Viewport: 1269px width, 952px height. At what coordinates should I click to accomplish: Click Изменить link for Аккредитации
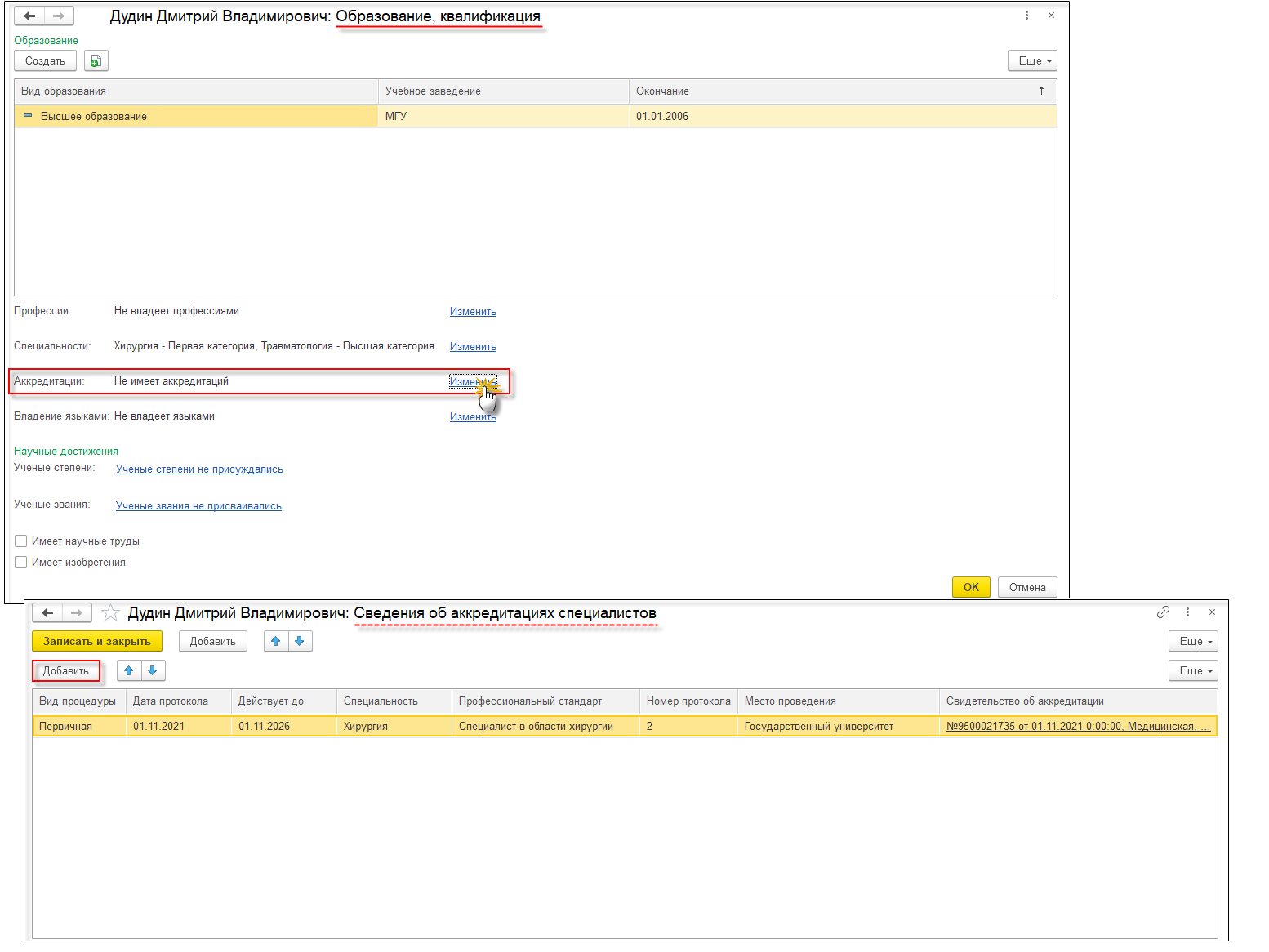pos(473,381)
